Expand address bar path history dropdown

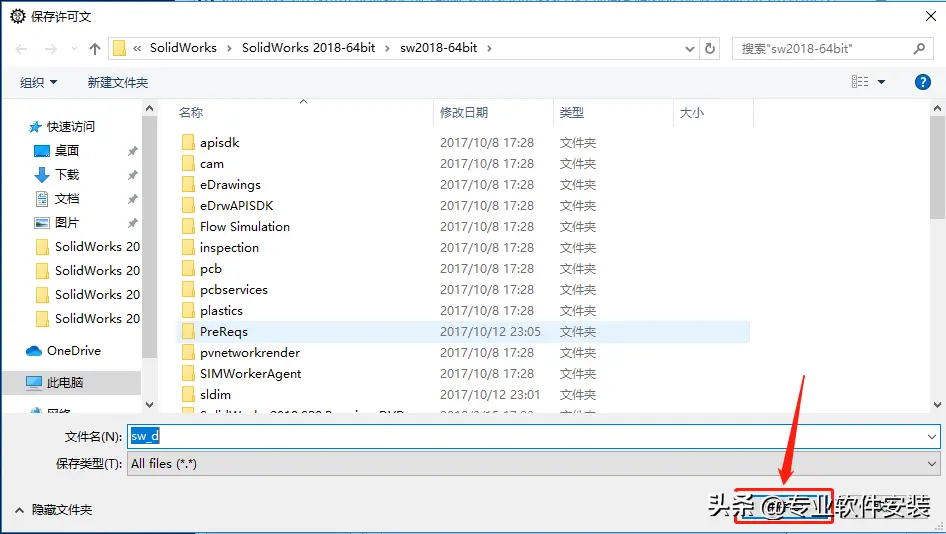click(690, 48)
